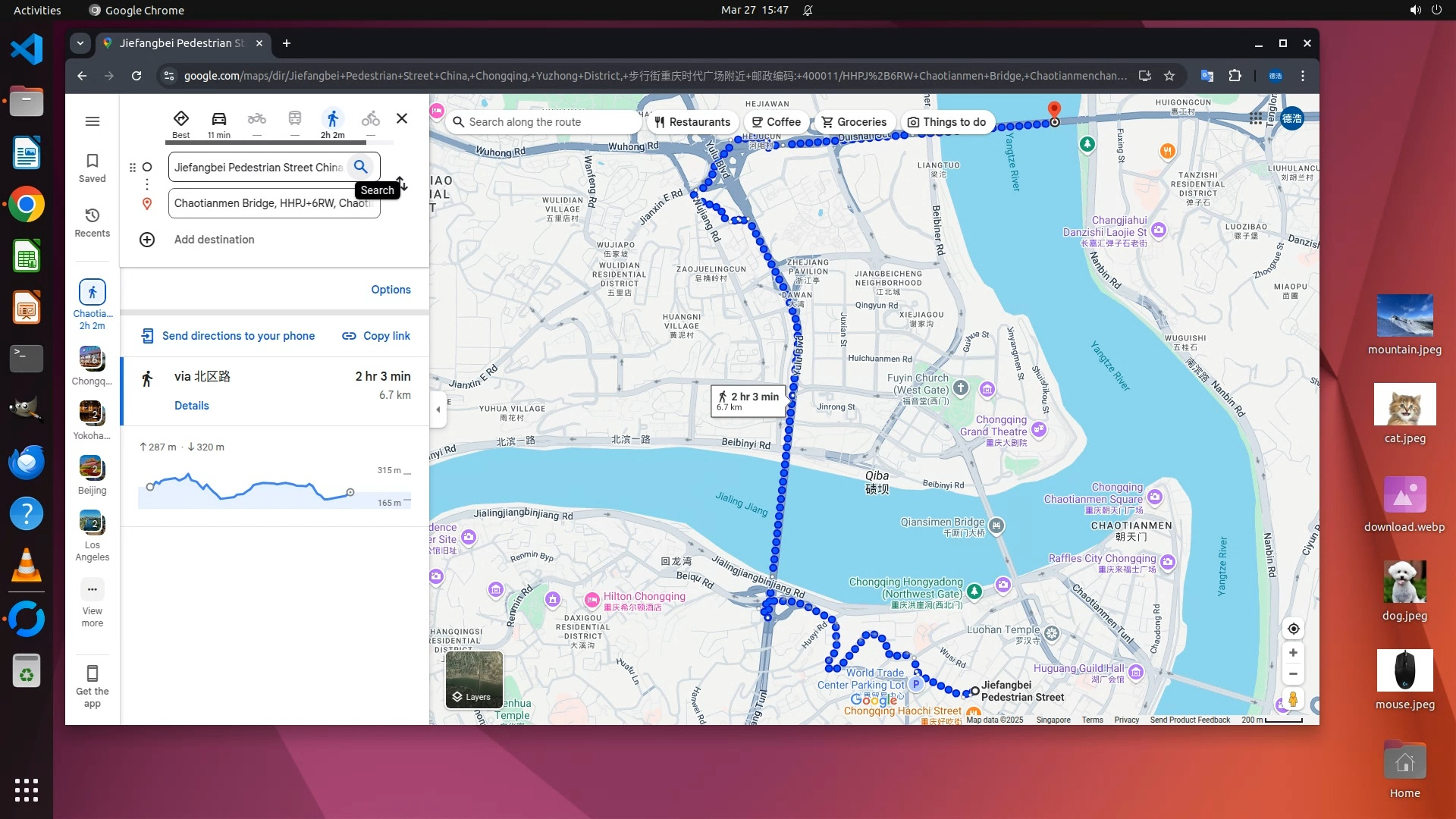Click the reverse starting point and destination icon
Screen dimensions: 1456x819
click(403, 185)
